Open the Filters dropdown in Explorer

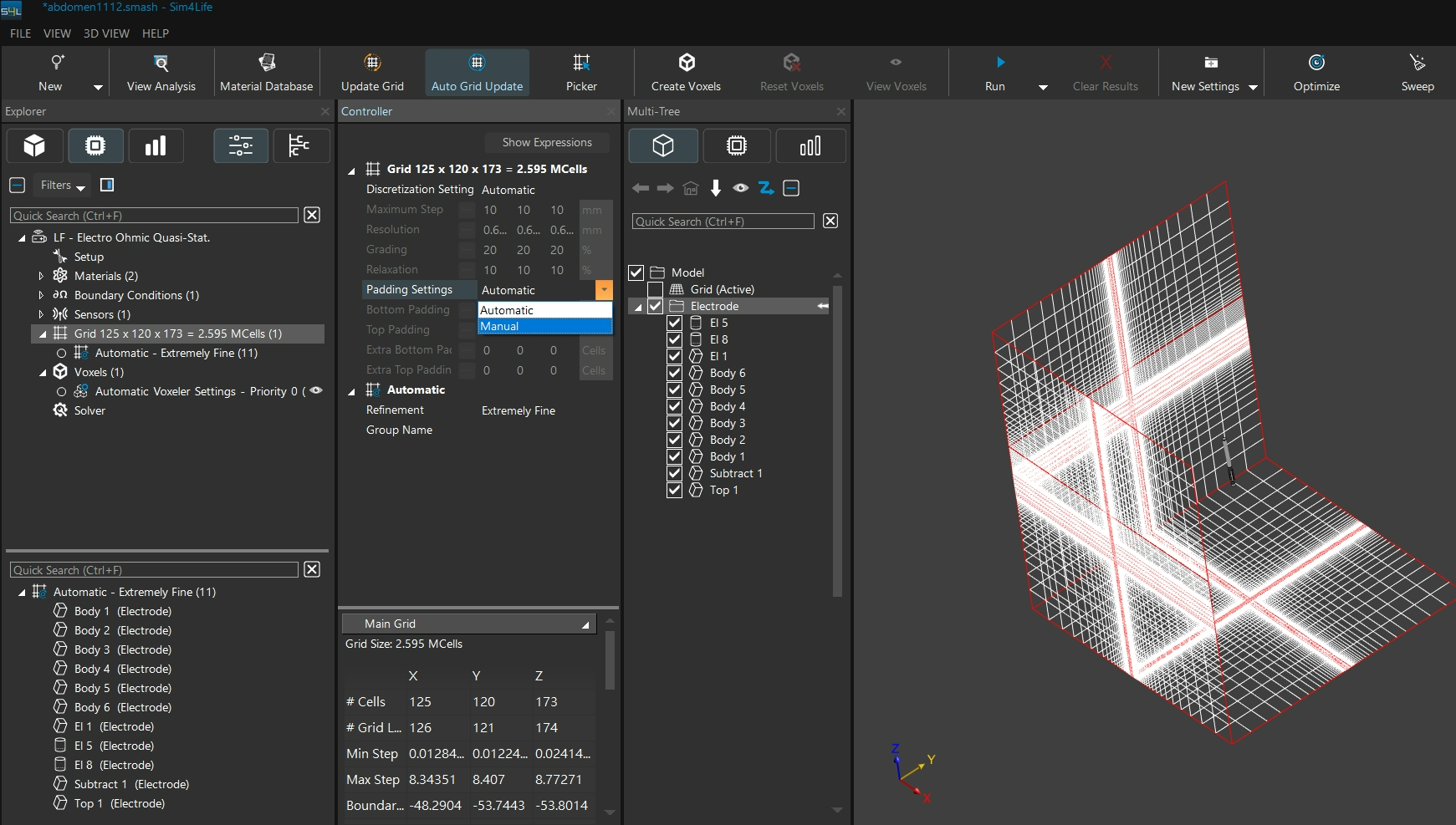[63, 185]
